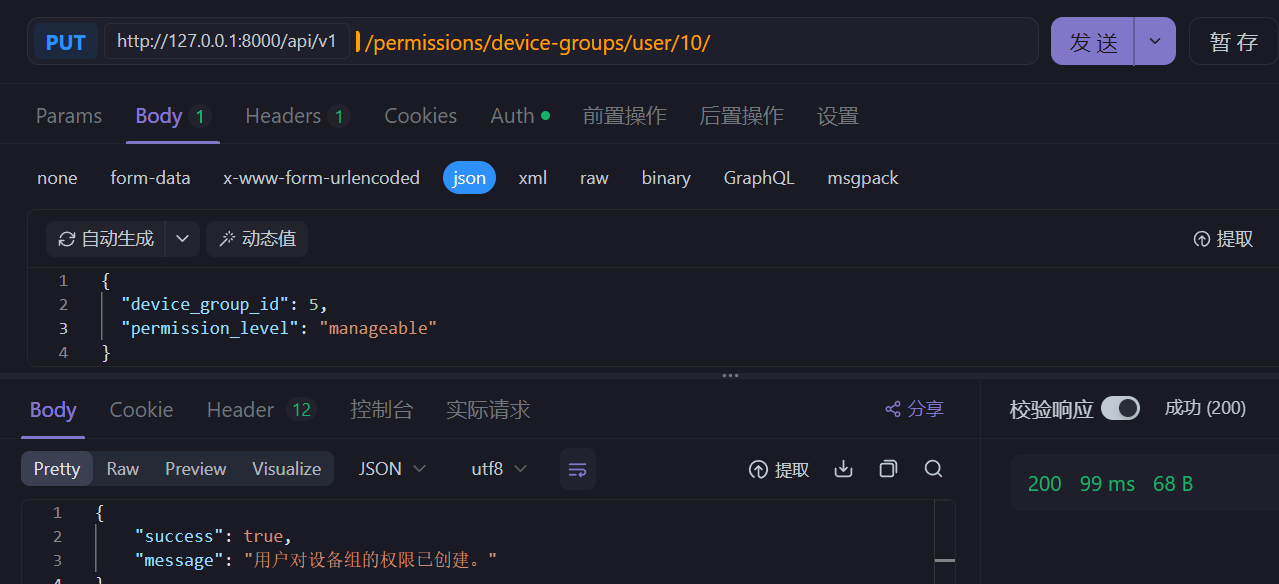Select none body type
This screenshot has width=1279, height=584.
57,178
